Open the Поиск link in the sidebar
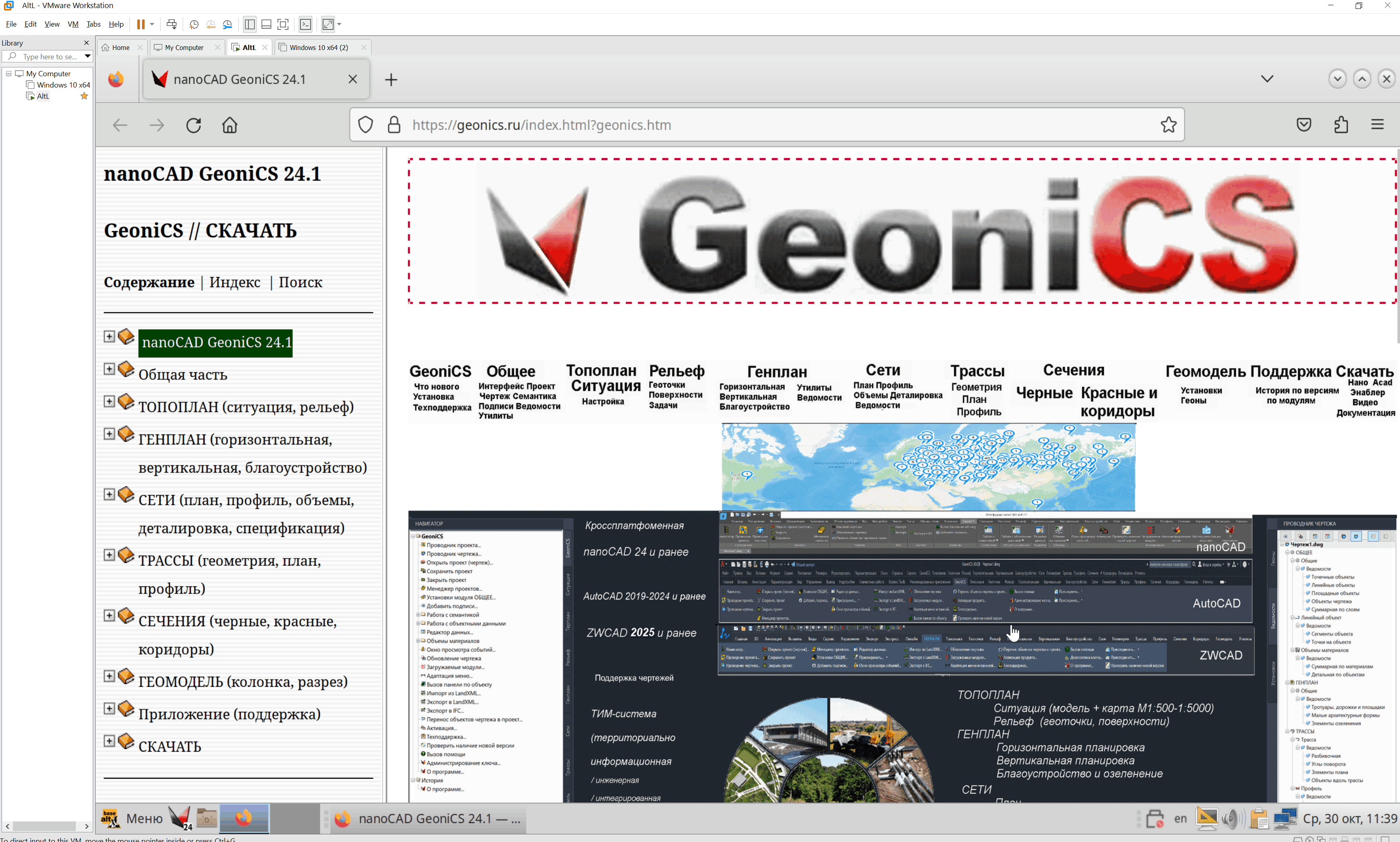Screen dimensions: 1400x842 click(300, 282)
